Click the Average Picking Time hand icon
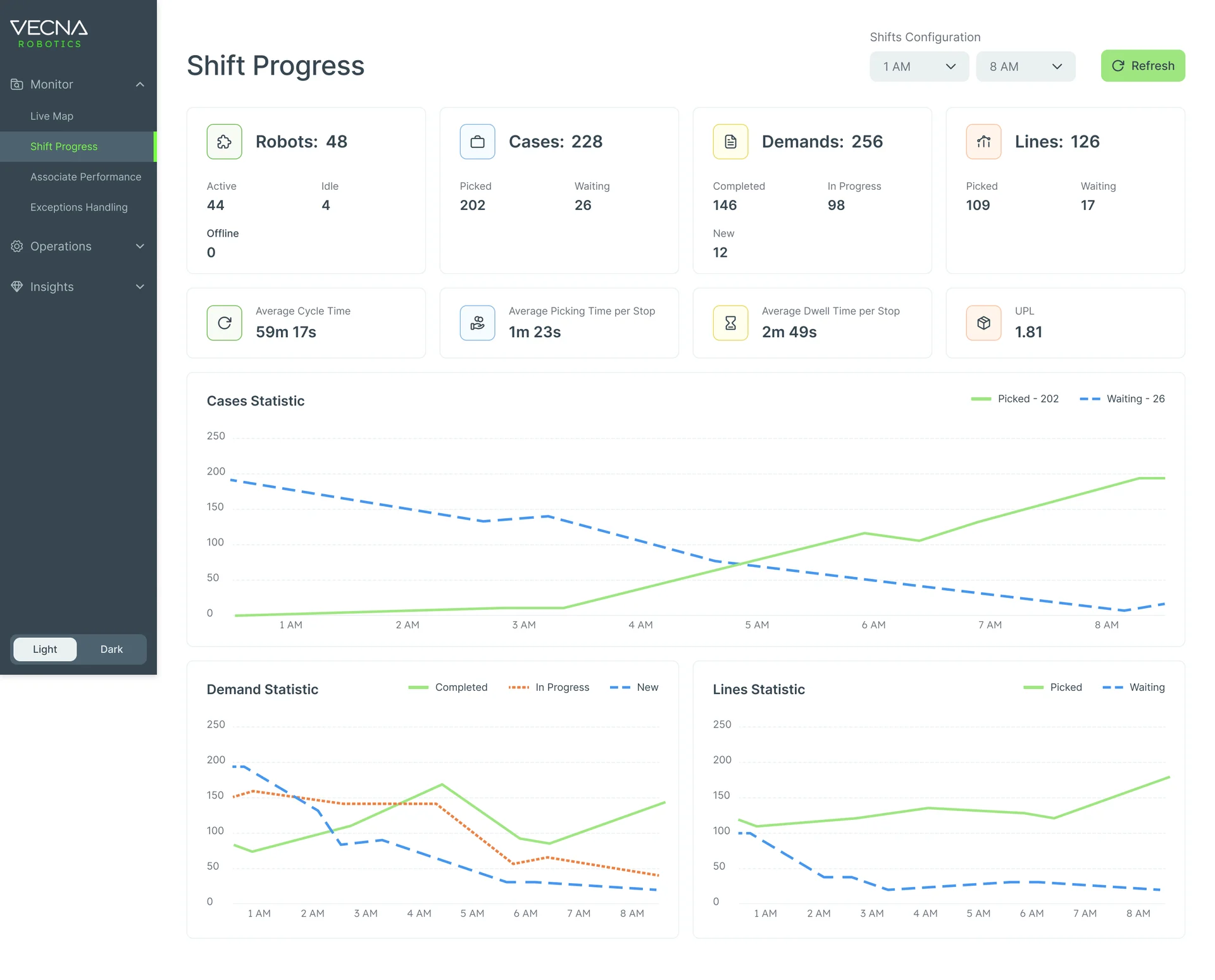This screenshot has width=1215, height=980. (477, 323)
